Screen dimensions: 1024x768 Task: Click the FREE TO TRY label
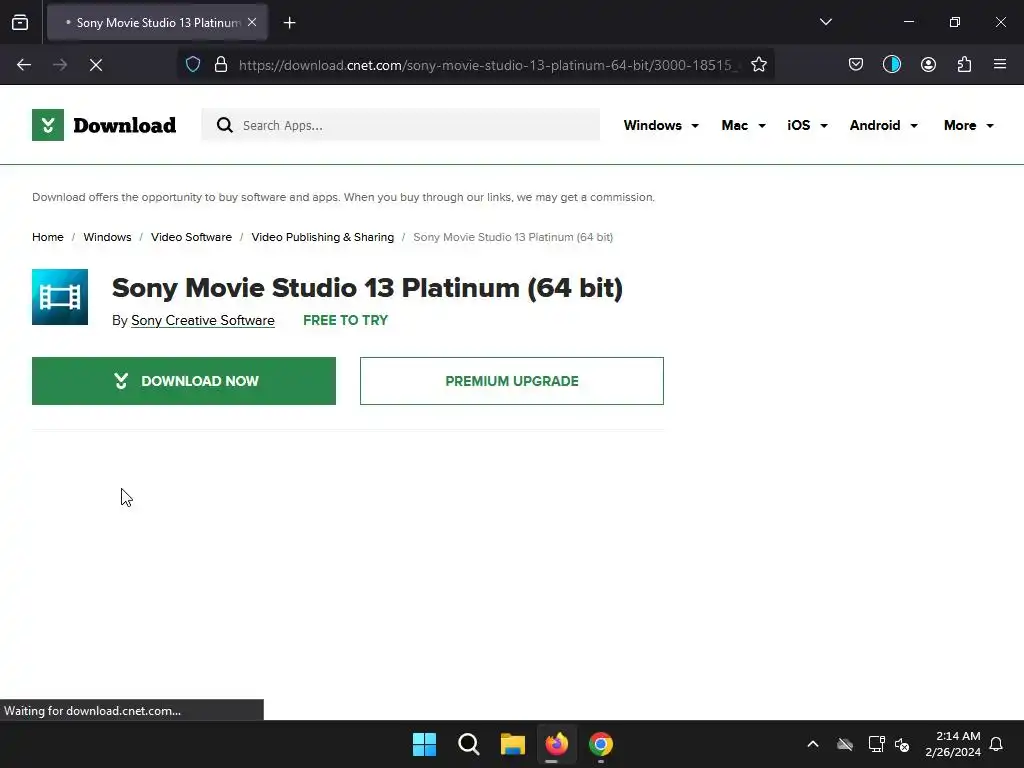click(x=345, y=321)
